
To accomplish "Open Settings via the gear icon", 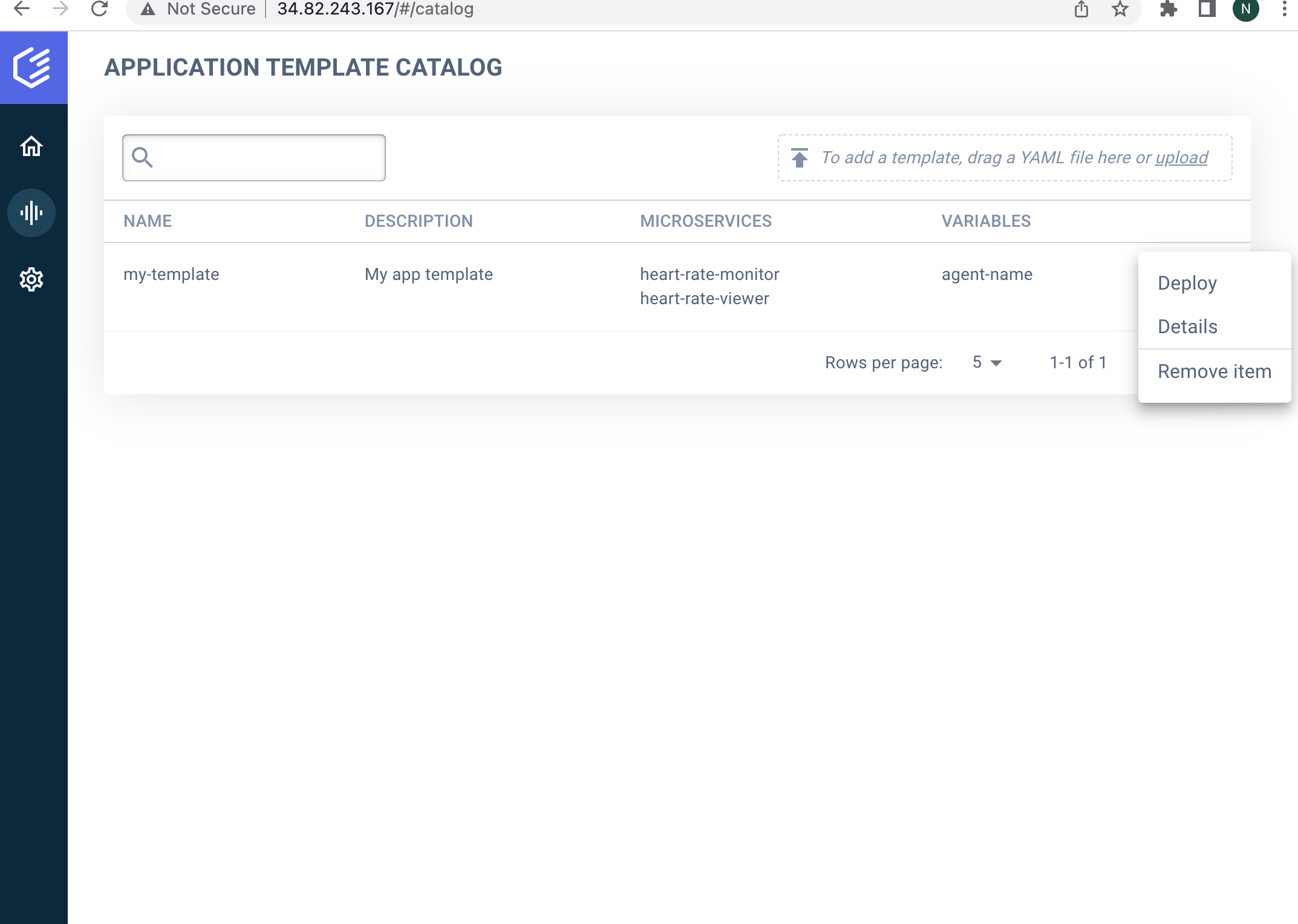I will [31, 279].
